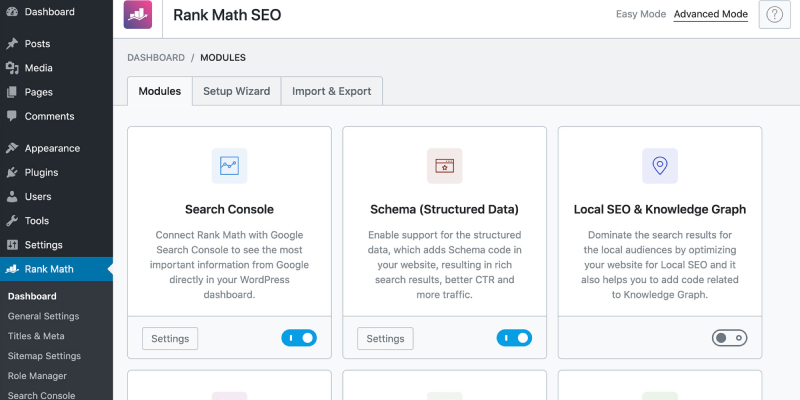
Task: Select Advanced Mode
Action: [x=711, y=14]
